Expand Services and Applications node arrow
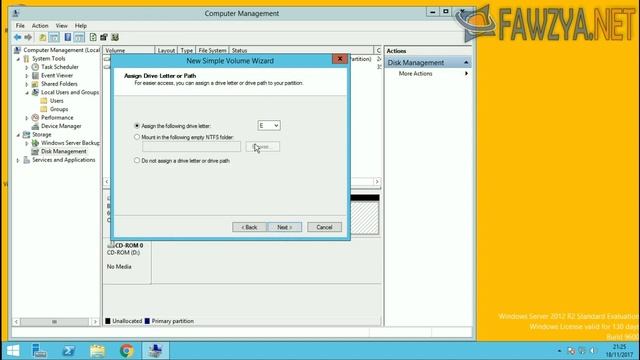Screen dimensions: 640x360 pos(18,160)
